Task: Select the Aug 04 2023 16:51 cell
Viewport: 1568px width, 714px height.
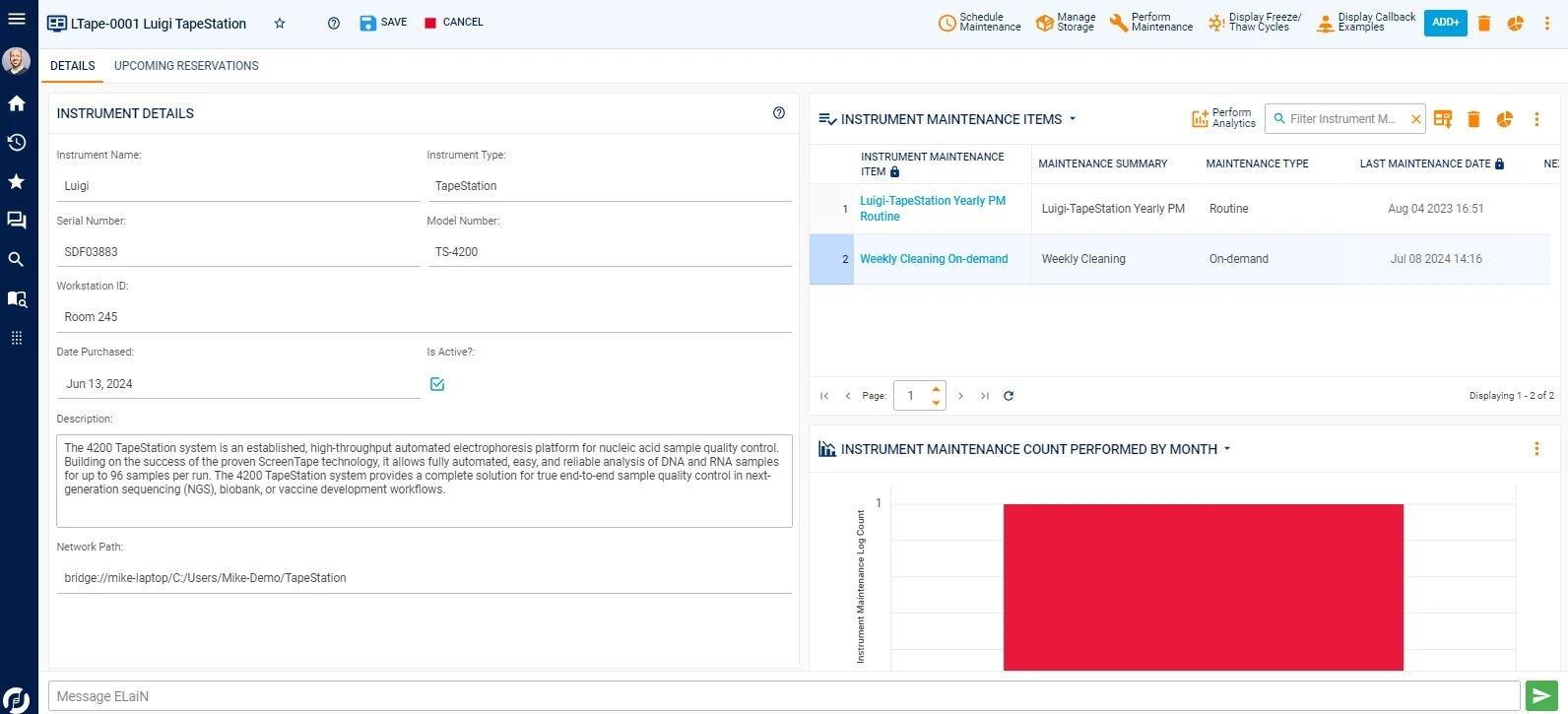Action: tap(1436, 209)
